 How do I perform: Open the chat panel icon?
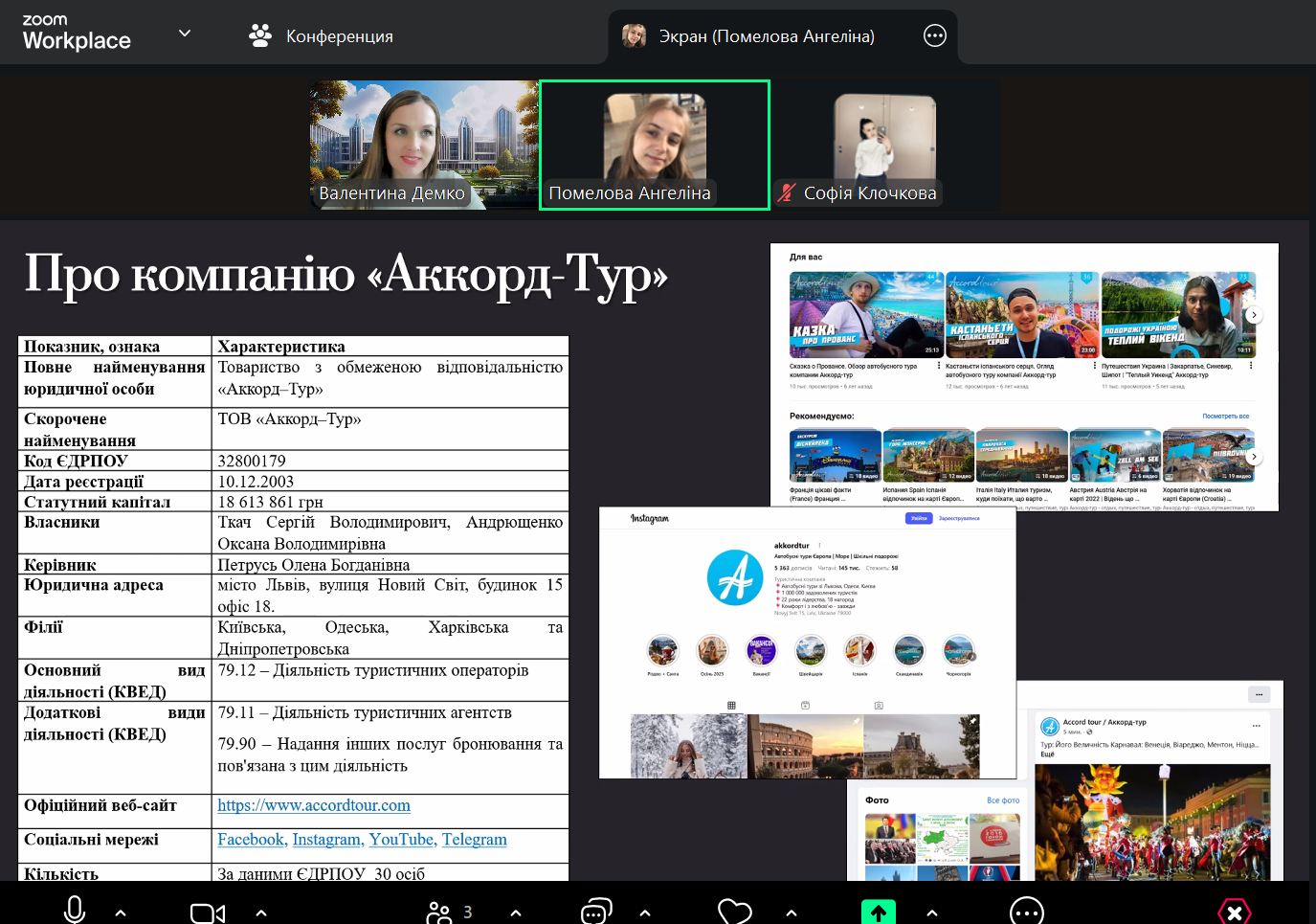click(596, 912)
